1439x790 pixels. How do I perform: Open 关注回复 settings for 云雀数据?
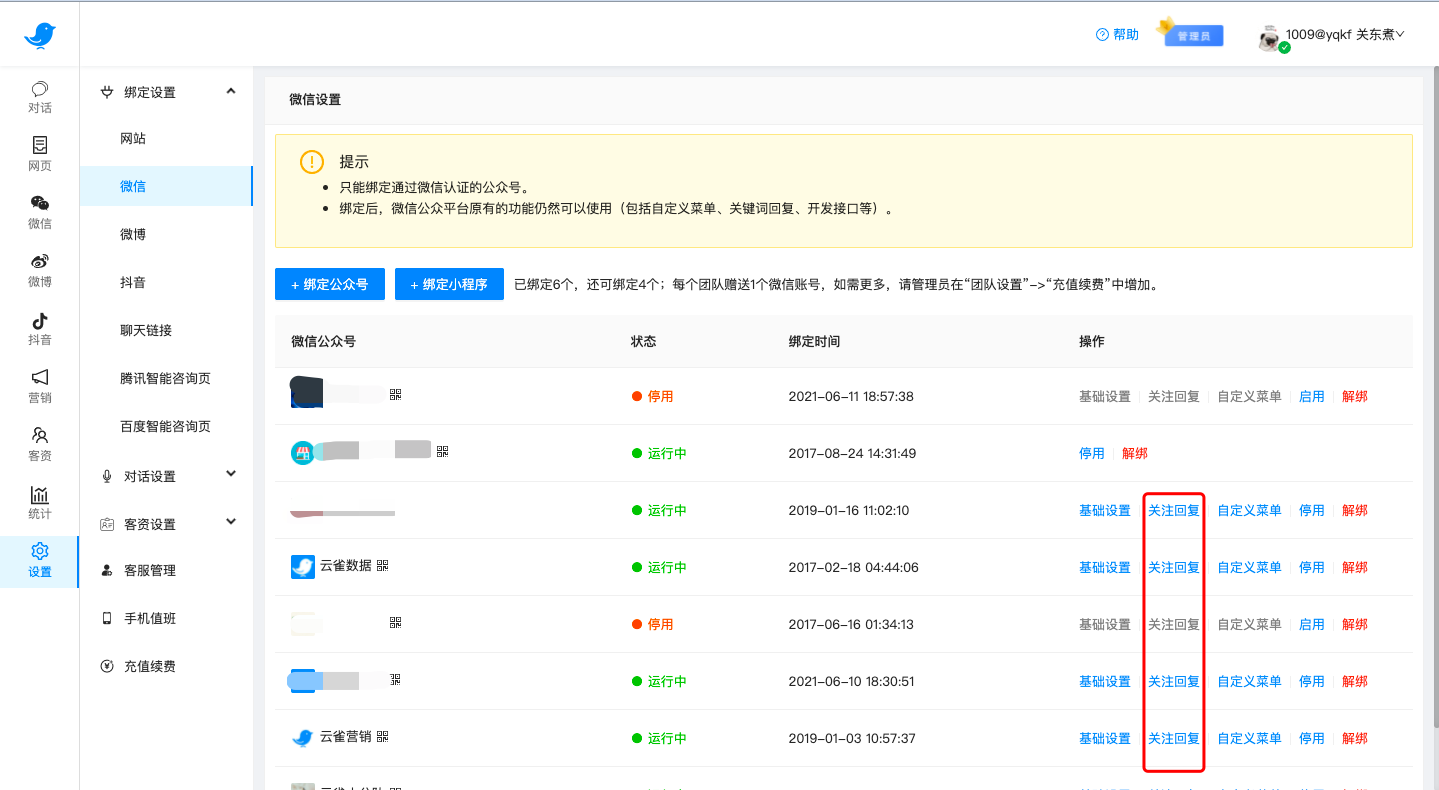tap(1173, 566)
